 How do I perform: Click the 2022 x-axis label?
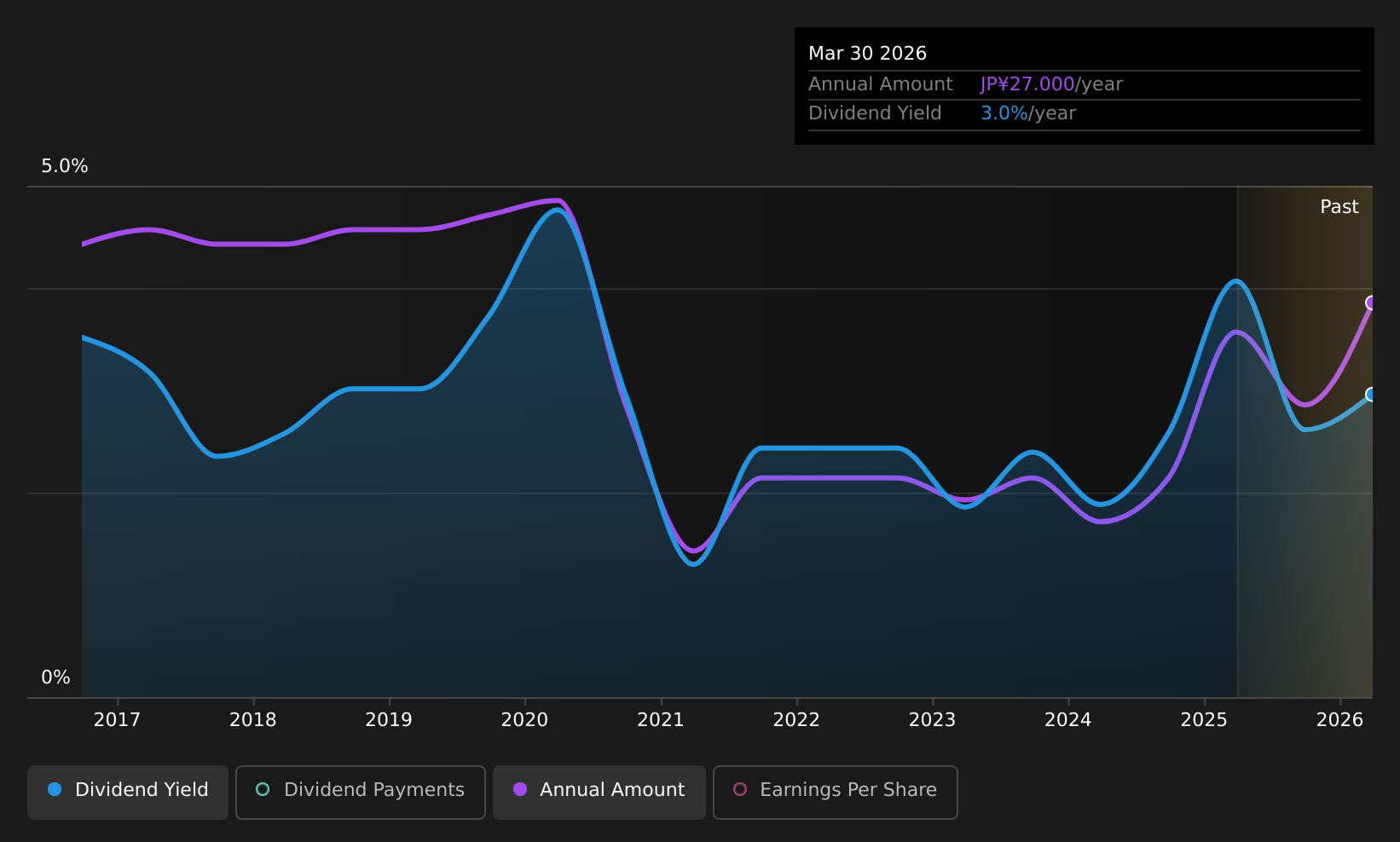coord(796,720)
